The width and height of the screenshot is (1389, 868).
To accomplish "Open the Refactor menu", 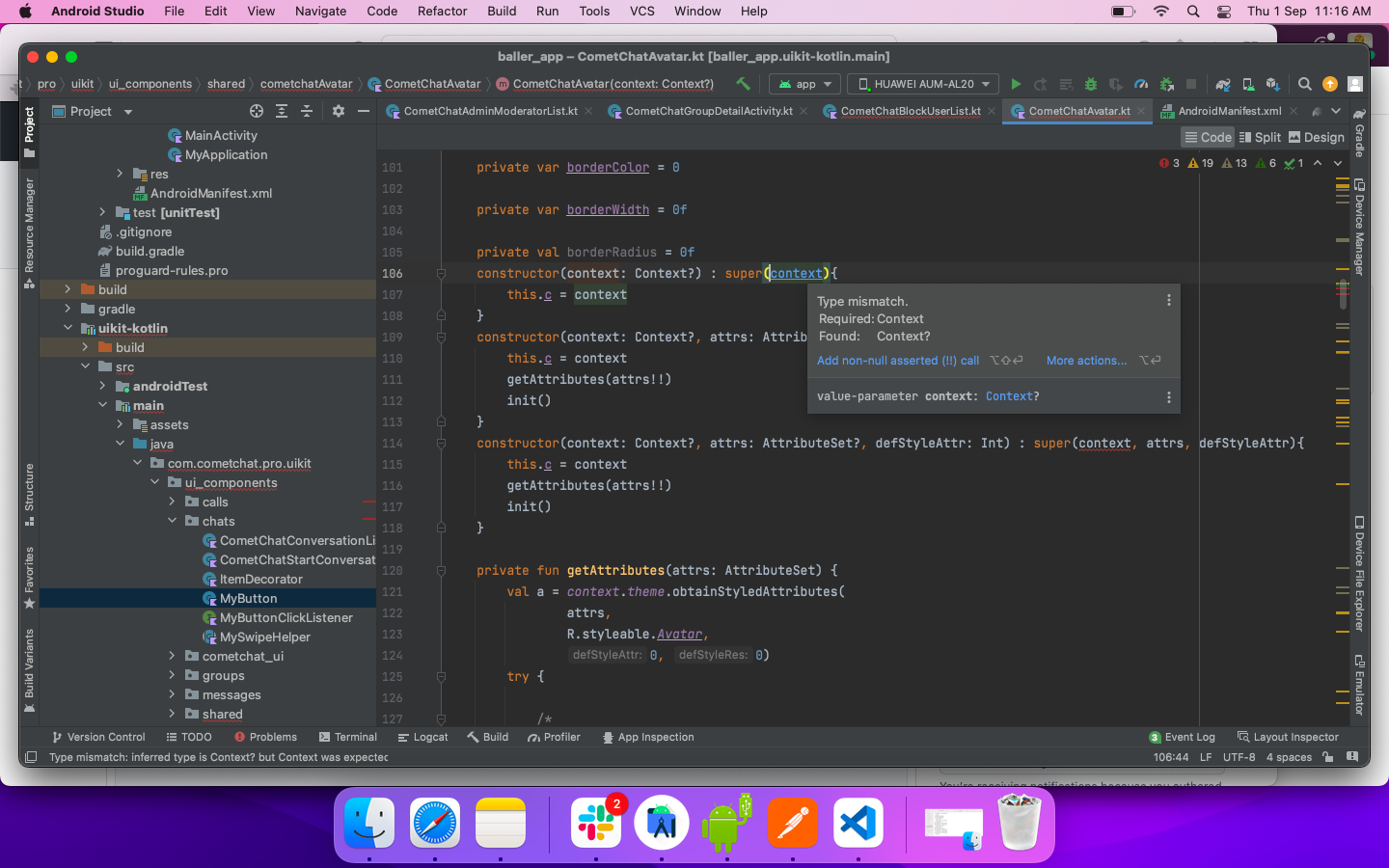I will (x=442, y=11).
